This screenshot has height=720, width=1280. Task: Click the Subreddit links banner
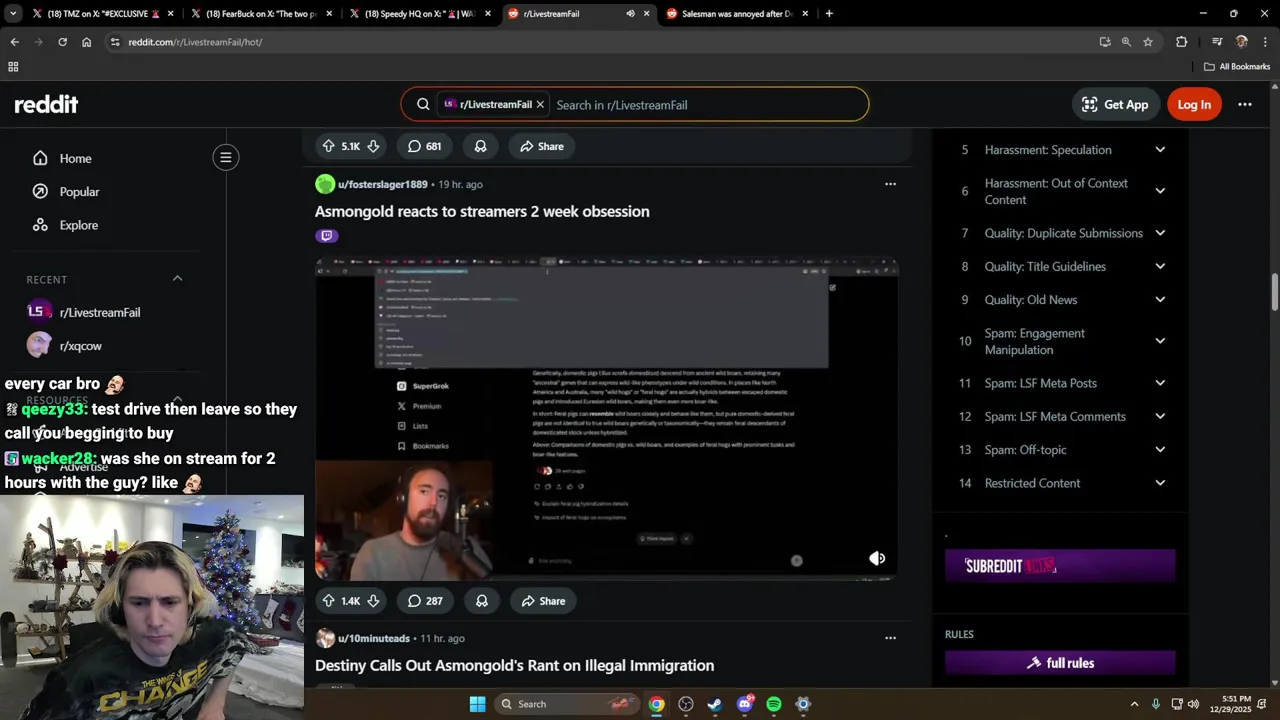point(1060,566)
